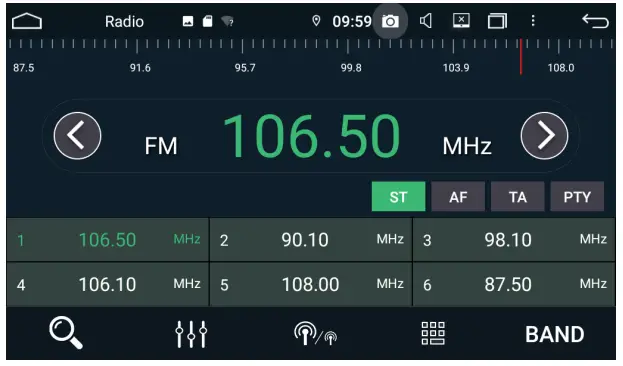Open the volume speaker control
The height and width of the screenshot is (366, 623).
point(426,21)
